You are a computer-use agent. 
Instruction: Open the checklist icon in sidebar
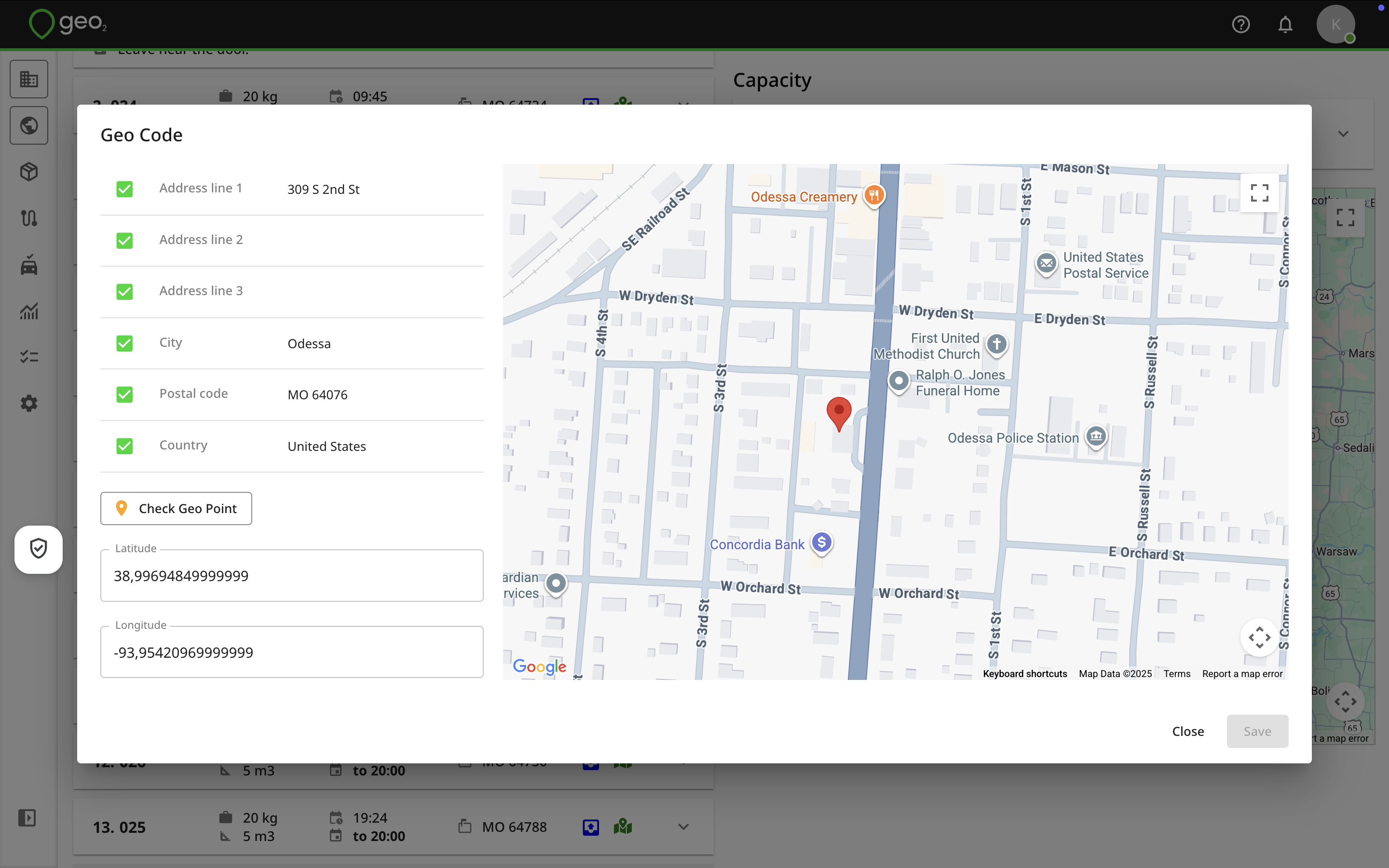29,357
